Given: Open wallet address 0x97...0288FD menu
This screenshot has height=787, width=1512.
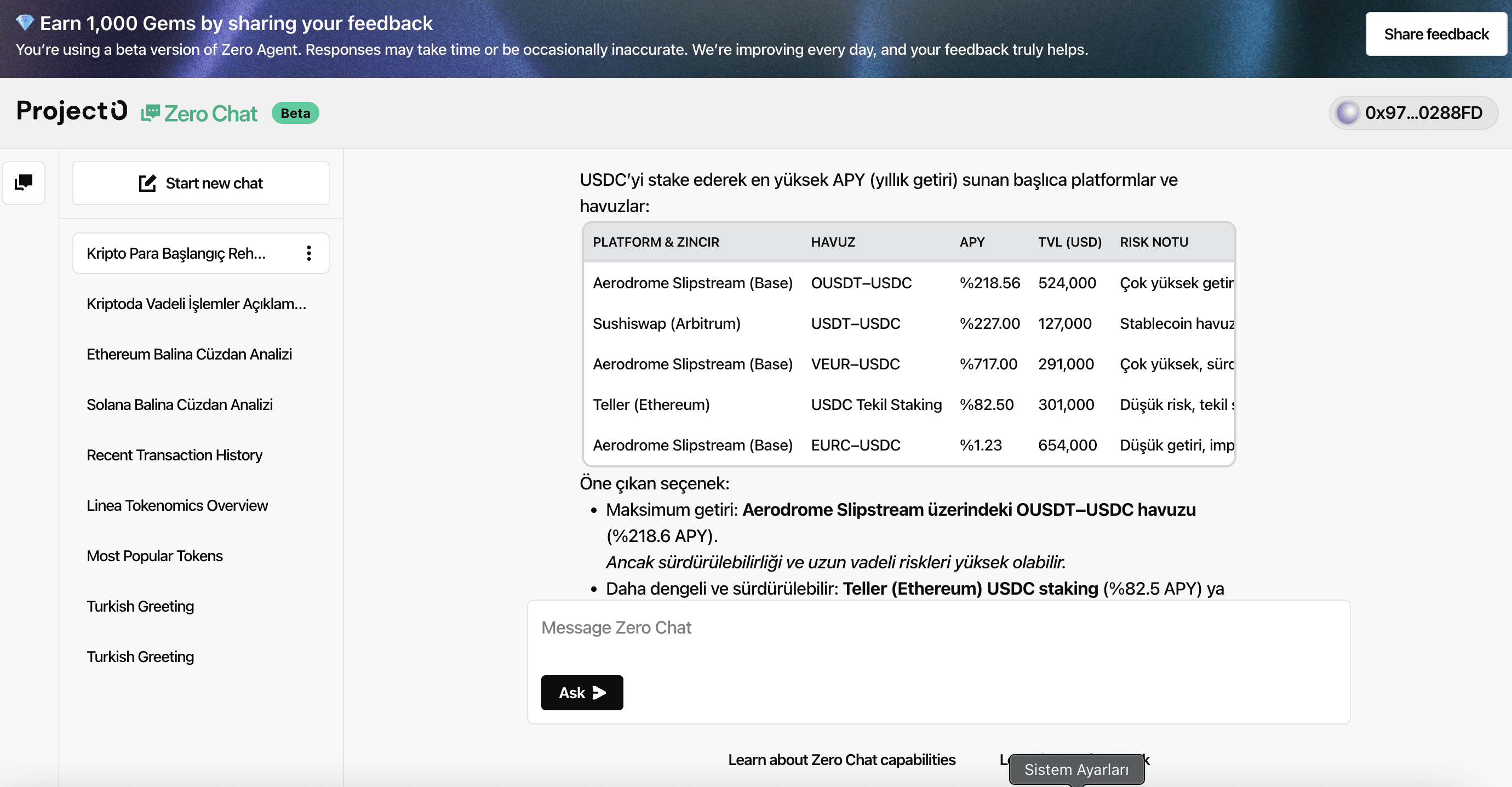Looking at the screenshot, I should coord(1413,113).
